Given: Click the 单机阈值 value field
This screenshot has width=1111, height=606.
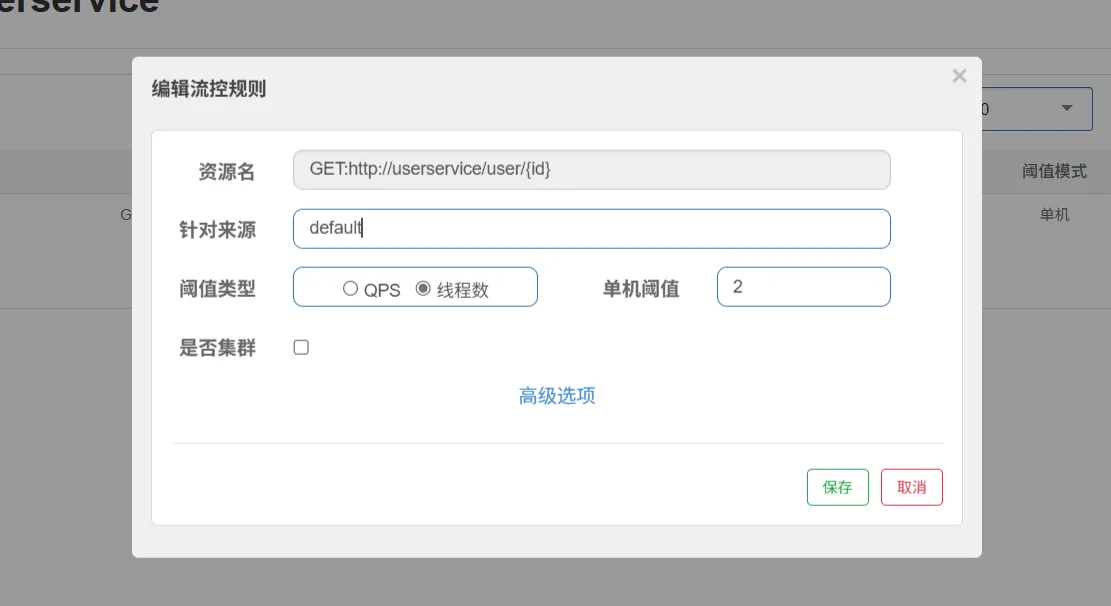Looking at the screenshot, I should coord(803,287).
